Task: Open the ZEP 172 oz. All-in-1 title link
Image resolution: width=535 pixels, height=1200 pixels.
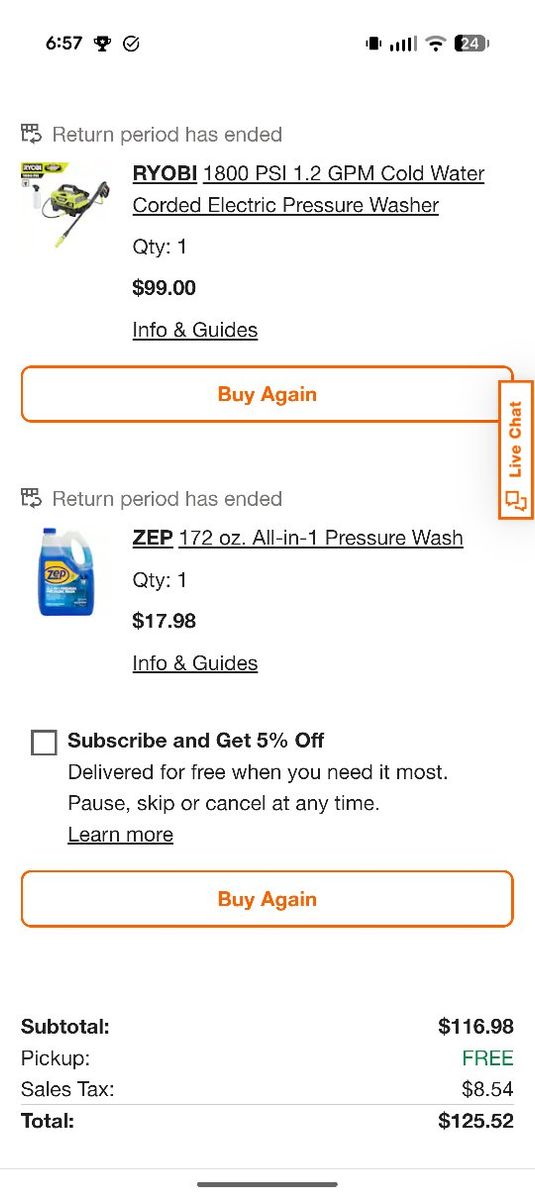Action: click(298, 538)
